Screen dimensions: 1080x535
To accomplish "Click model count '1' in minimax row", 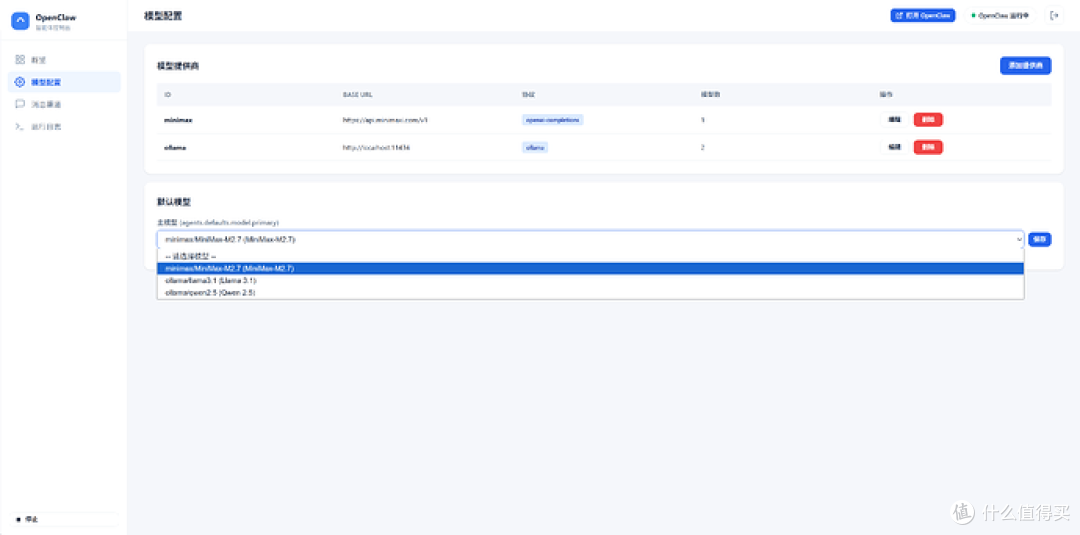I will tap(702, 120).
